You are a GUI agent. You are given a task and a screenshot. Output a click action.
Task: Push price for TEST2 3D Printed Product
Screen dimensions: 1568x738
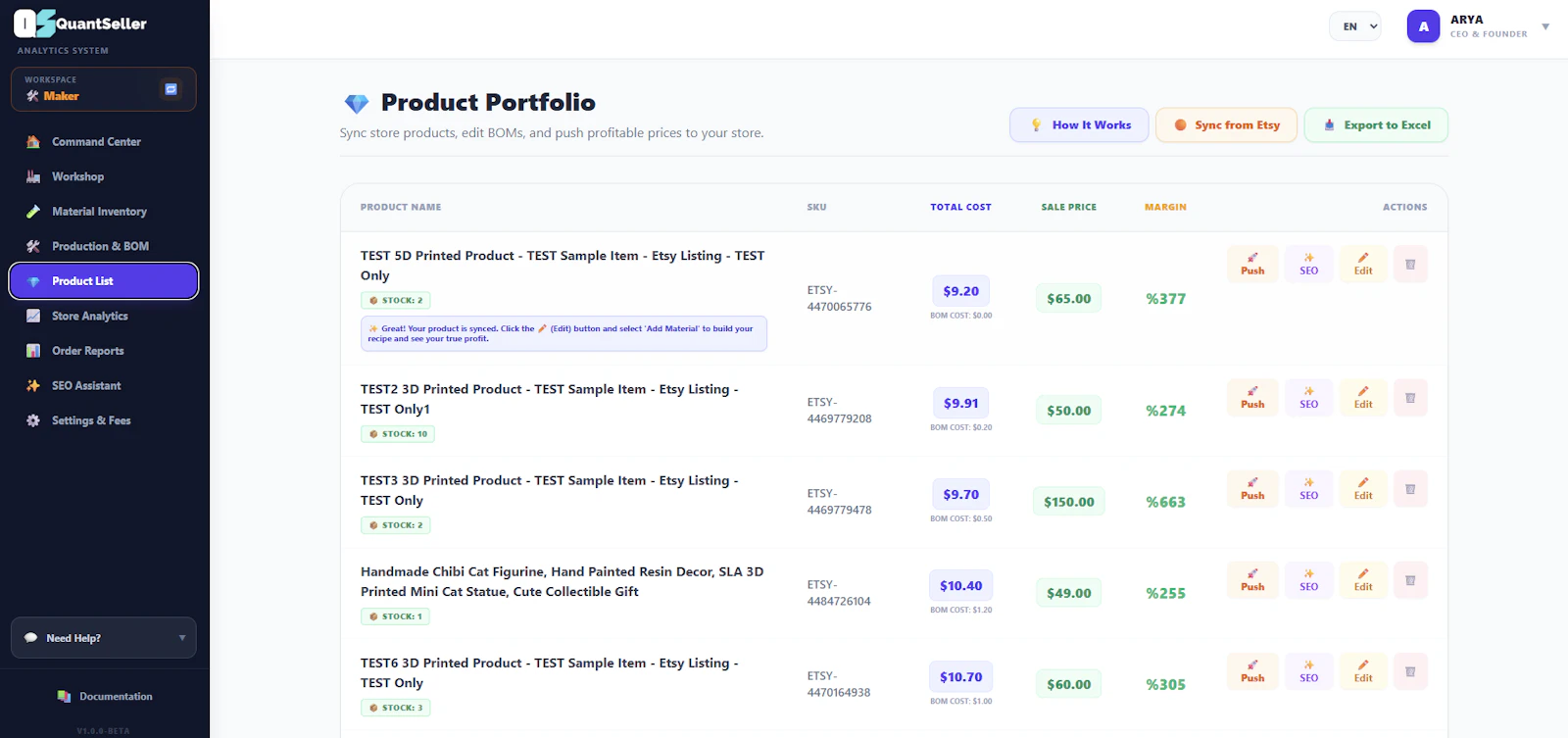1252,397
